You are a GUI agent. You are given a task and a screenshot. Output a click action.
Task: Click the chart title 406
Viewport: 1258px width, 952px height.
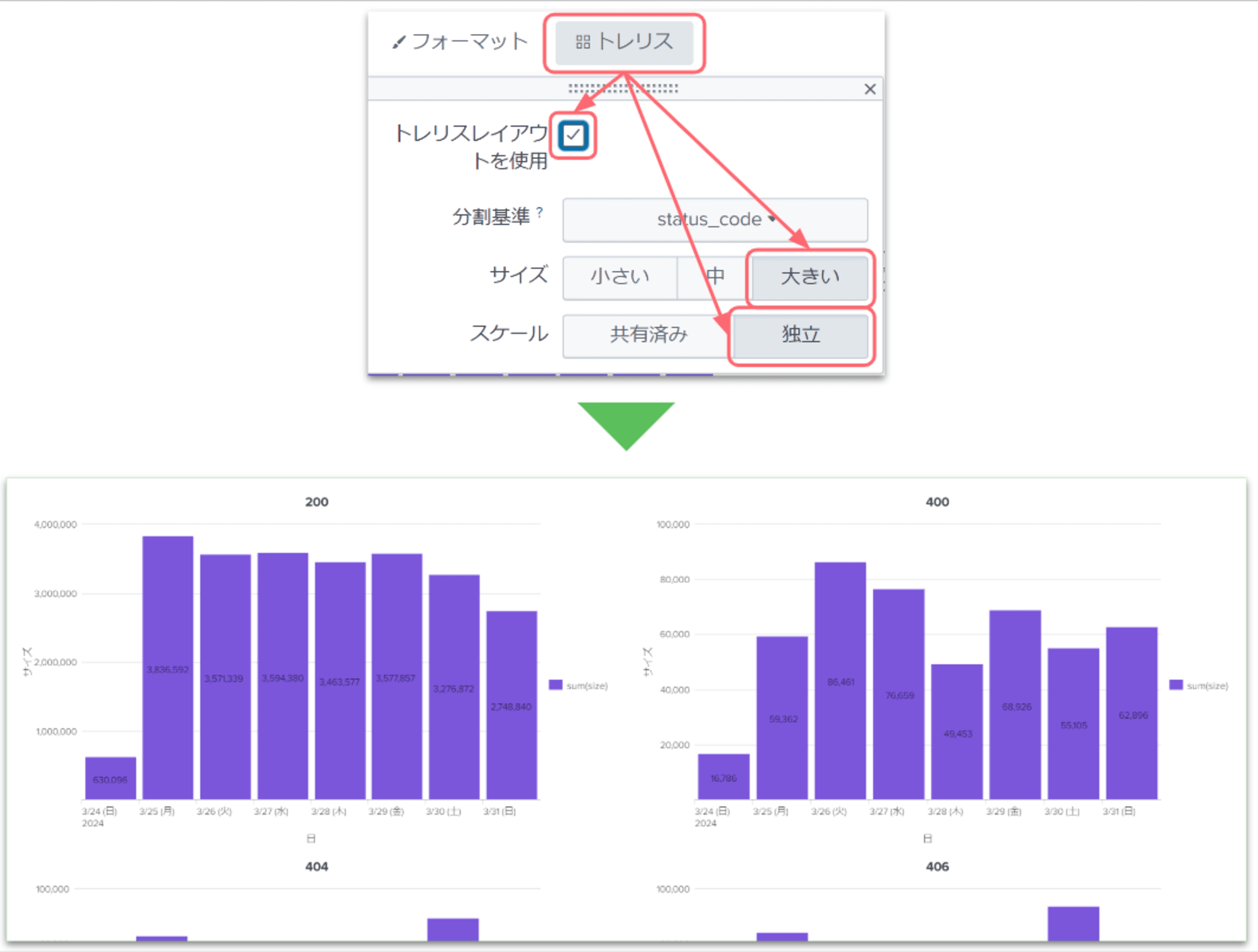tap(937, 866)
